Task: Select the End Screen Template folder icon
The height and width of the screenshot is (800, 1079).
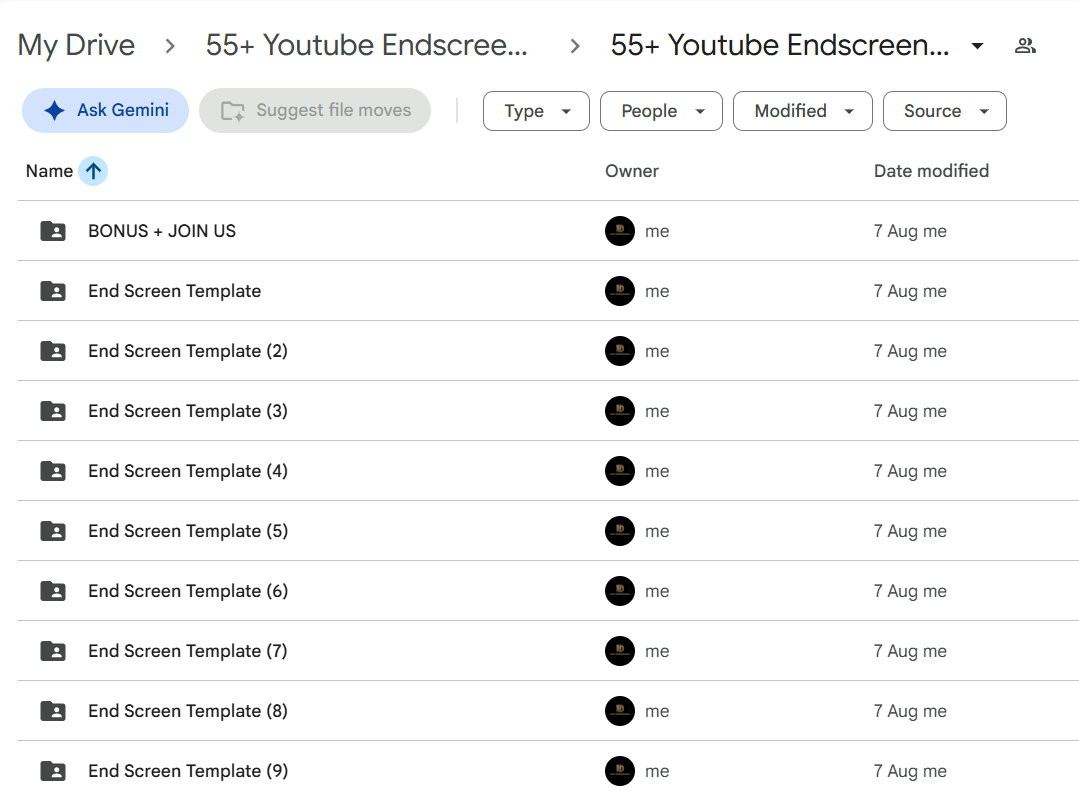Action: point(53,291)
